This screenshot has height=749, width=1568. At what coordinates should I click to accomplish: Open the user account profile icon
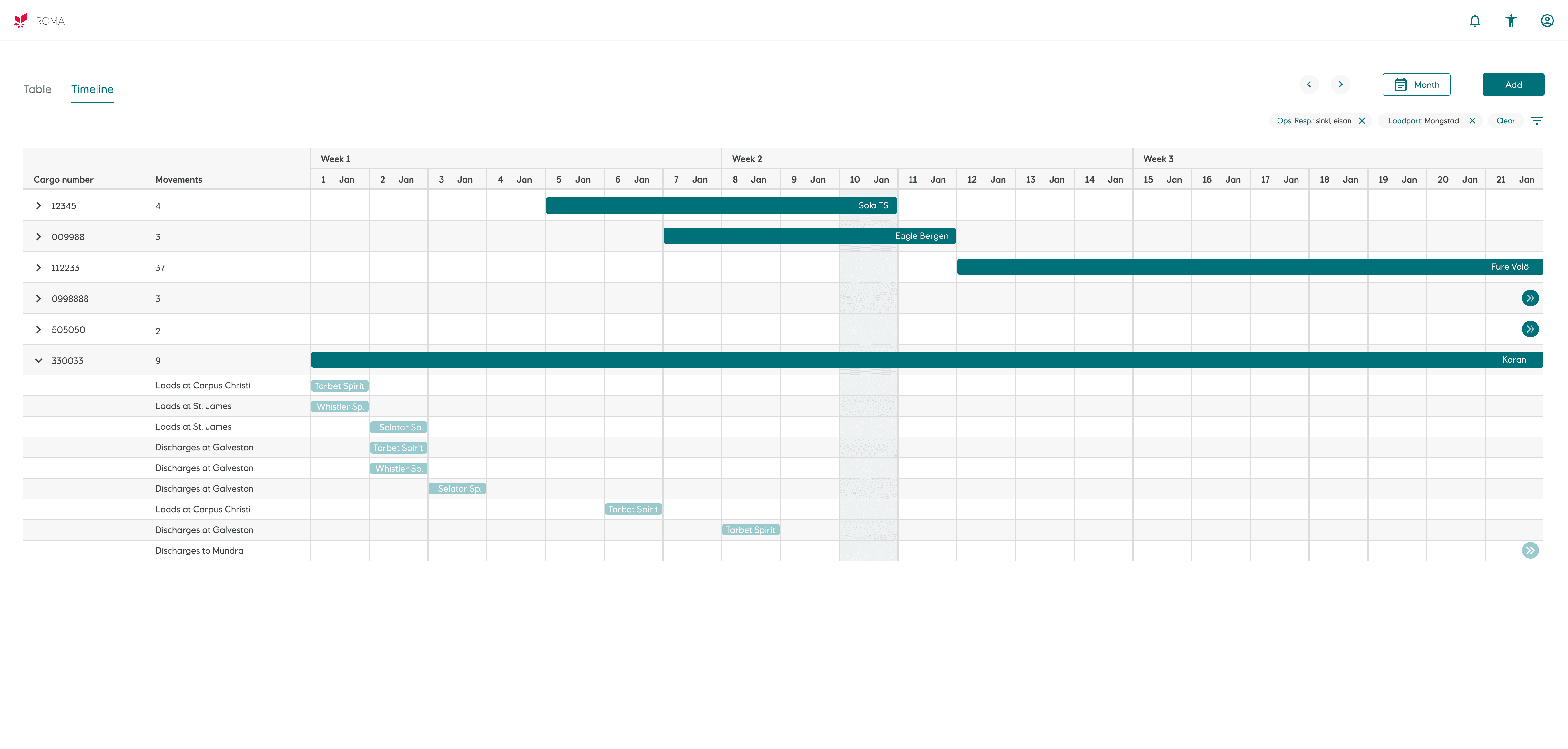click(x=1547, y=21)
